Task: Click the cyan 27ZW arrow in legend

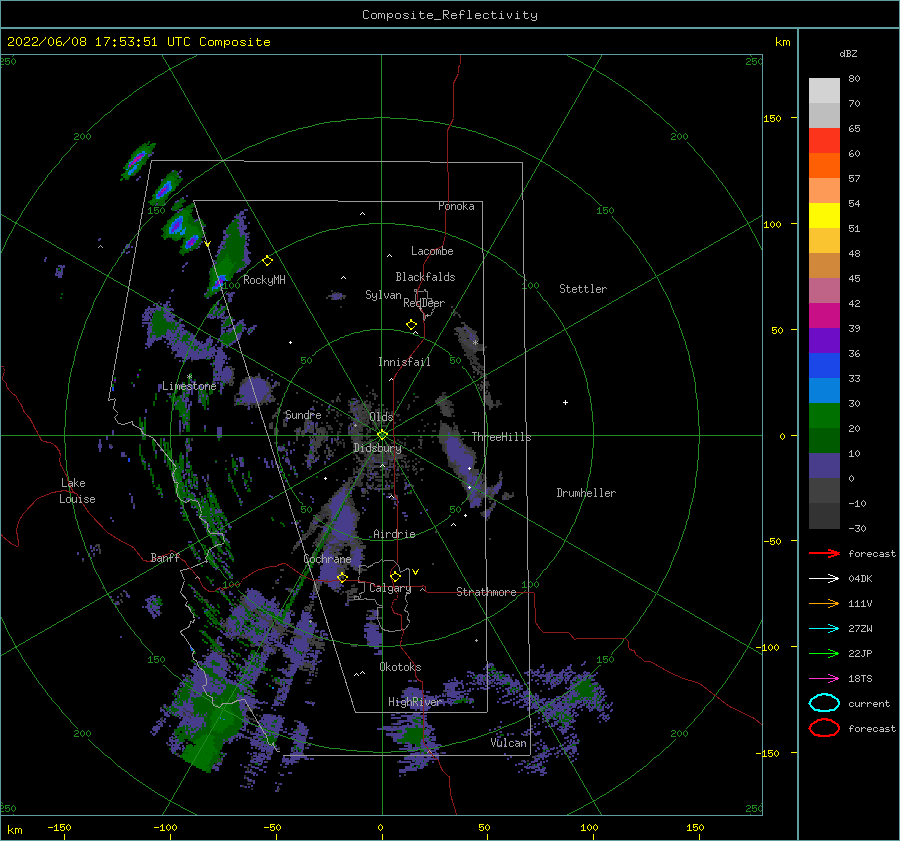Action: [824, 629]
